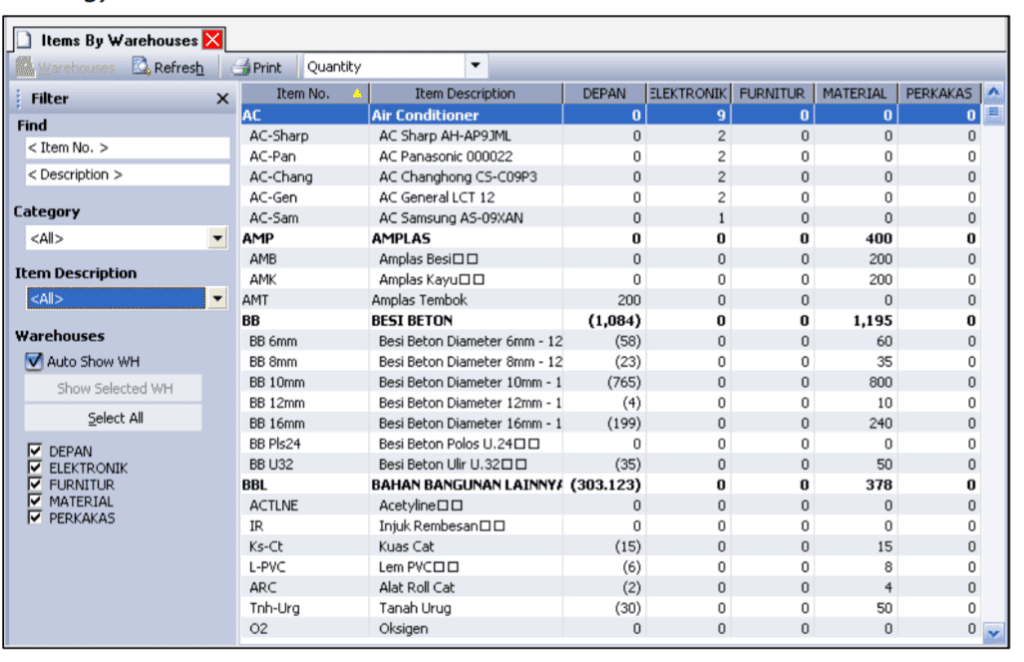1024x662 pixels.
Task: Click the Print toolbar icon
Action: [240, 65]
